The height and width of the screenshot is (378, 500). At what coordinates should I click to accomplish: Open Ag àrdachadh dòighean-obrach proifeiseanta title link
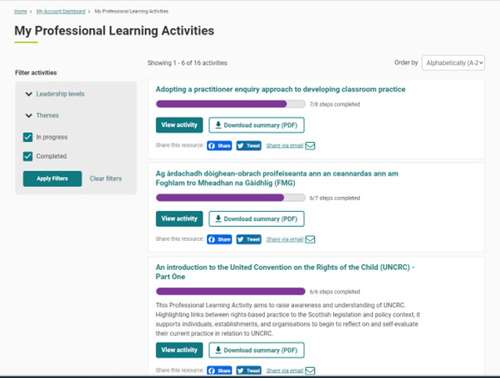[277, 178]
